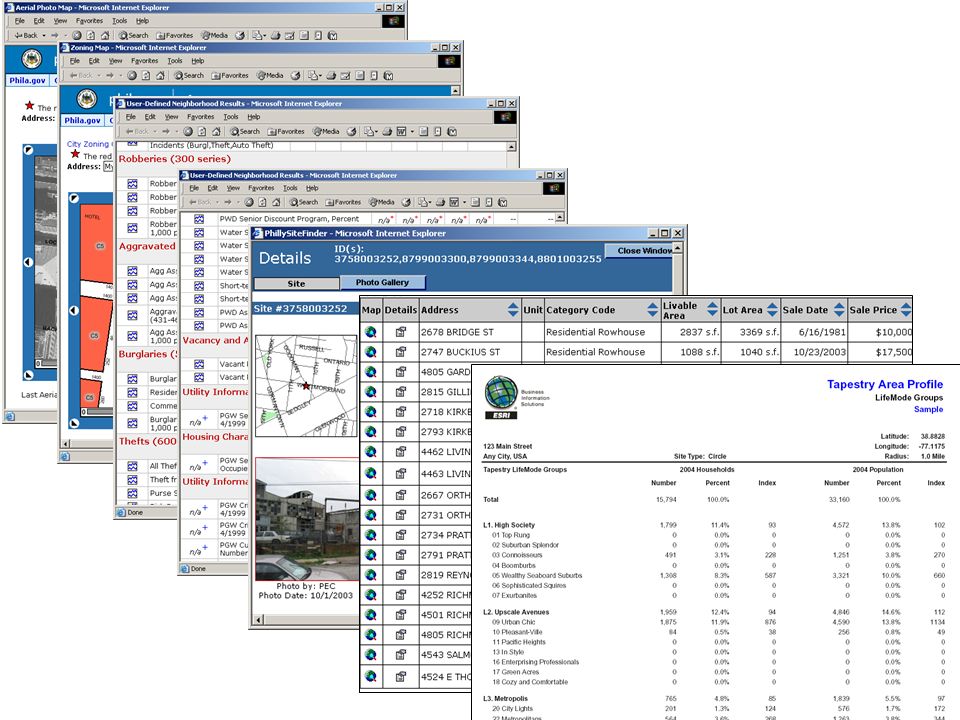Select '09 Urban Chic' row label
The image size is (960, 720).
pos(514,622)
